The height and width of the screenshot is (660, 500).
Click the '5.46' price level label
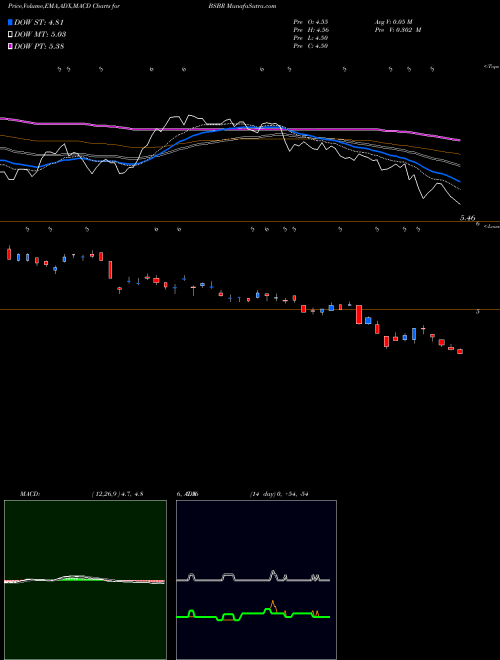[x=468, y=218]
